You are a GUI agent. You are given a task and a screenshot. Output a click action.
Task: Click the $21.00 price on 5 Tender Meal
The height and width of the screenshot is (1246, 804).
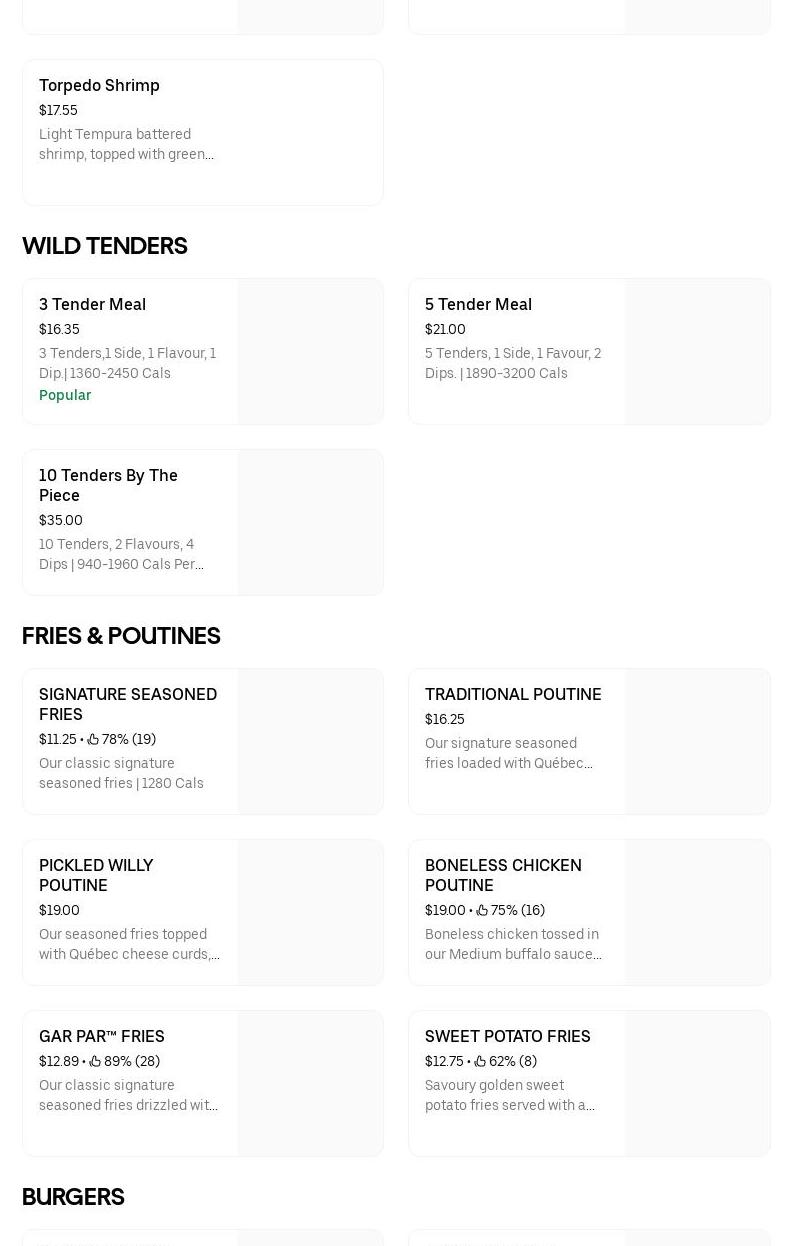(445, 329)
